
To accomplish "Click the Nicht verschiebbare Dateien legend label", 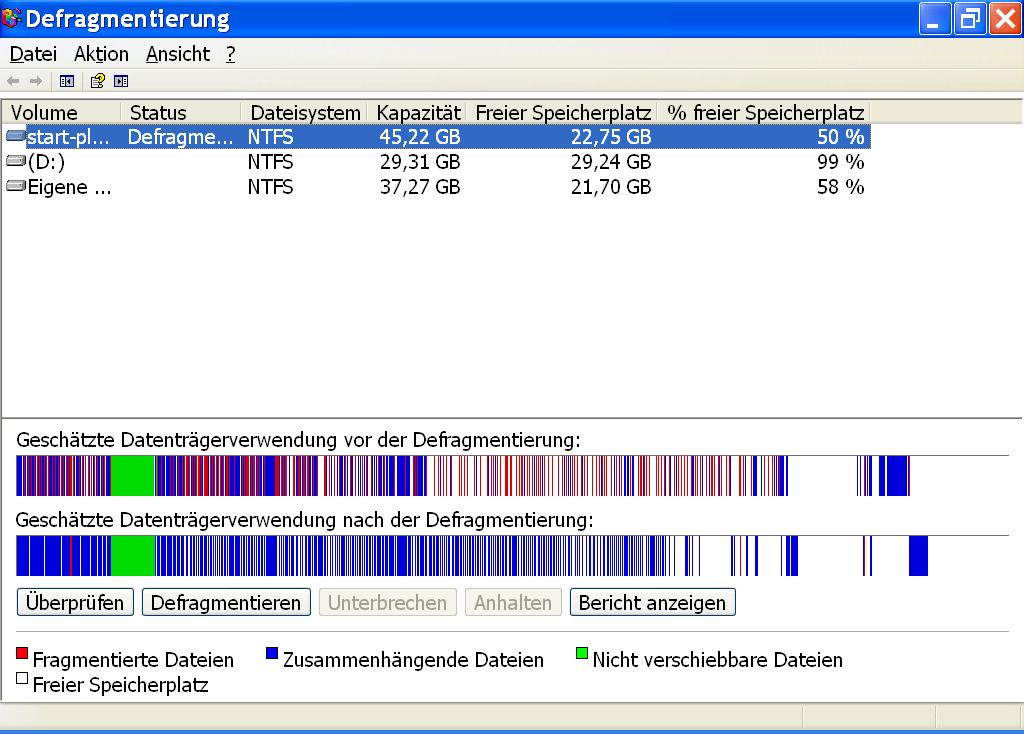I will coord(718,660).
